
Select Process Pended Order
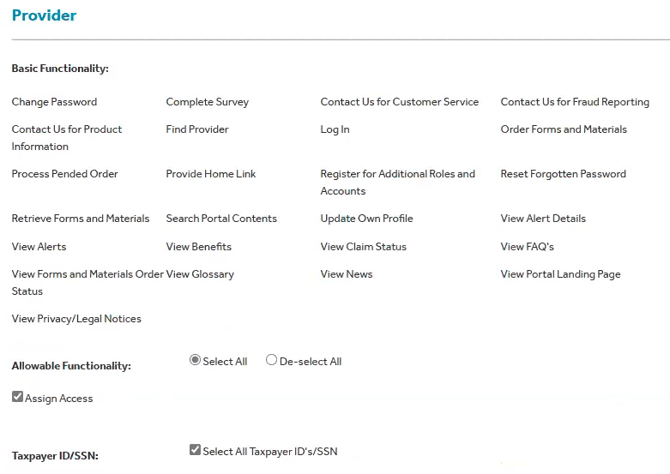click(x=65, y=174)
